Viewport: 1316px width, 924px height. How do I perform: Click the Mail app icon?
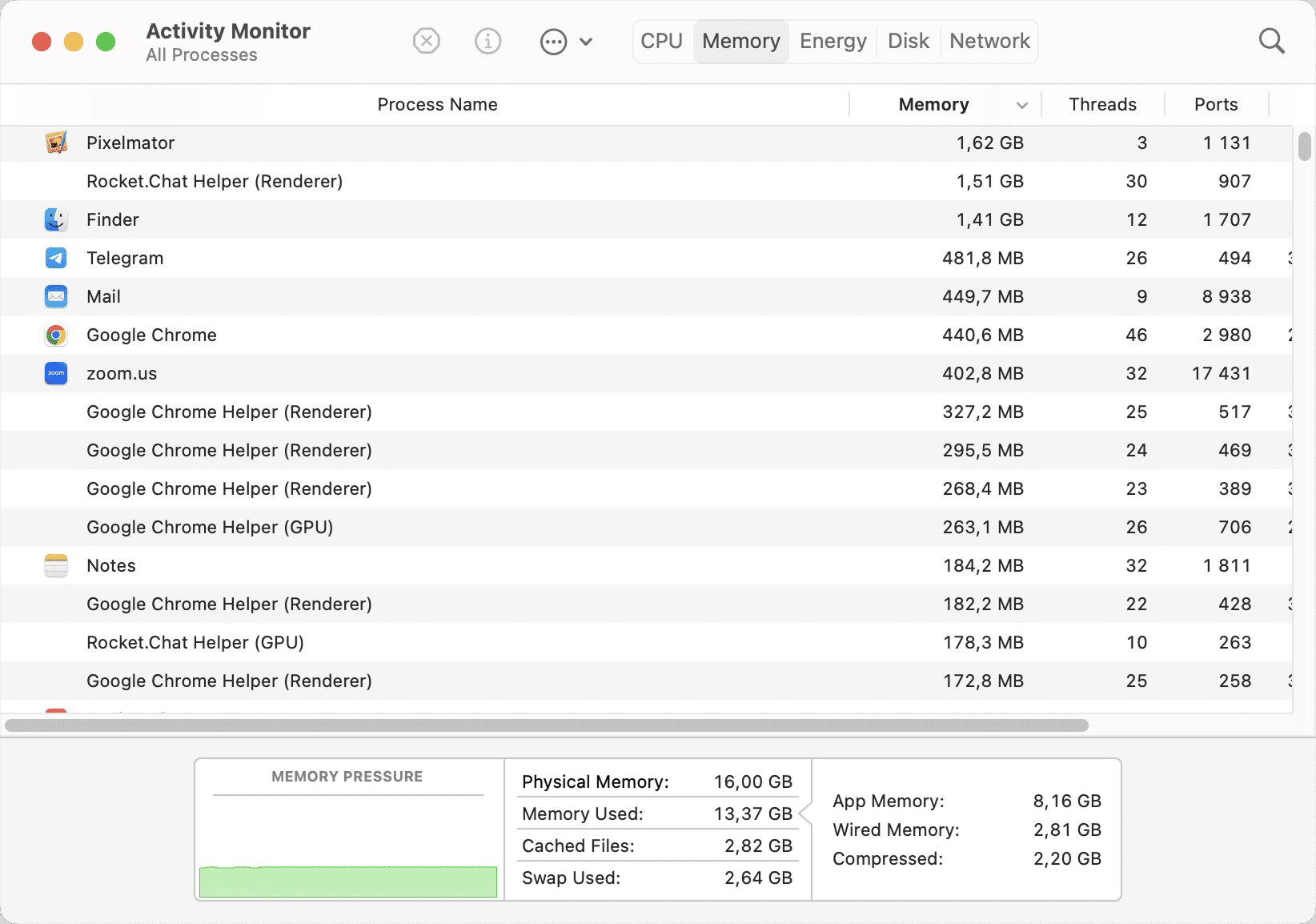click(x=55, y=296)
